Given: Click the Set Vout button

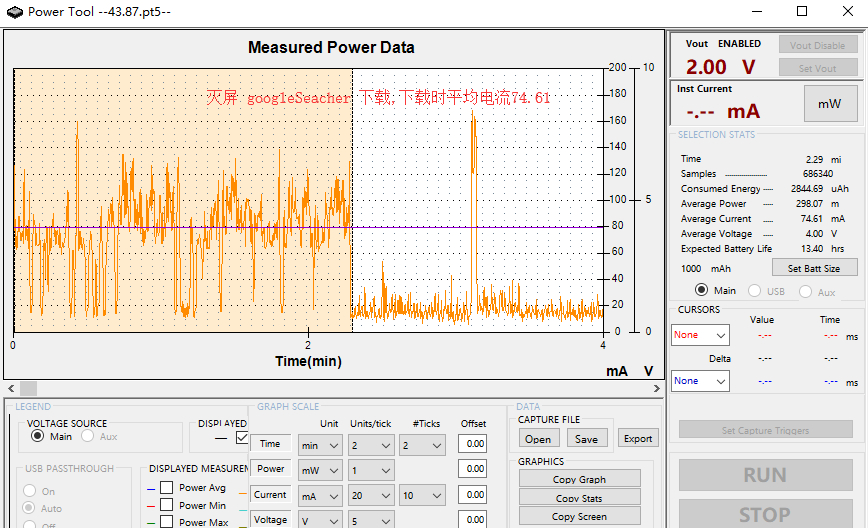Looking at the screenshot, I should [818, 68].
